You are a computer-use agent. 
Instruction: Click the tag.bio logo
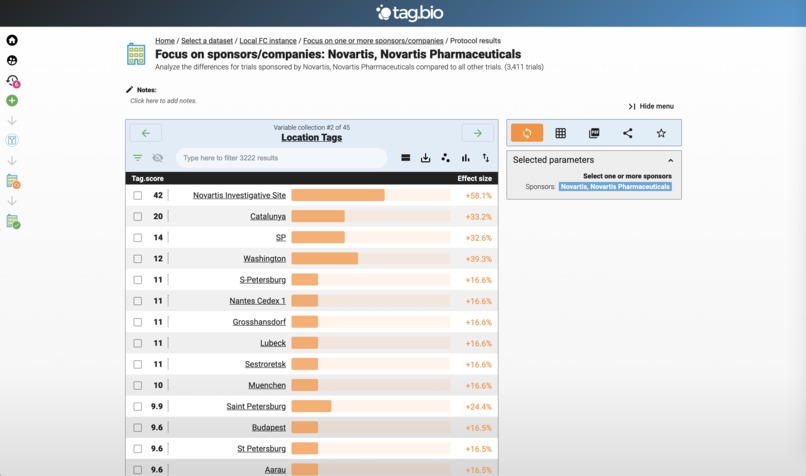409,12
